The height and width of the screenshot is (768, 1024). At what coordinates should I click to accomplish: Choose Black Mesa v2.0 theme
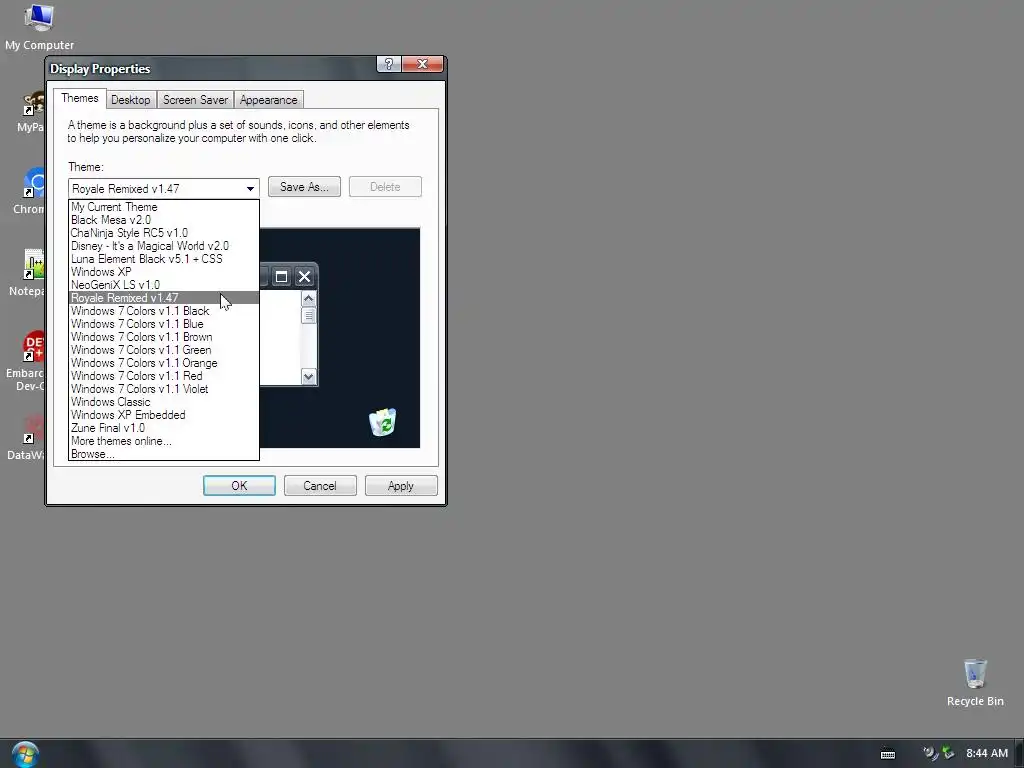pyautogui.click(x=164, y=220)
